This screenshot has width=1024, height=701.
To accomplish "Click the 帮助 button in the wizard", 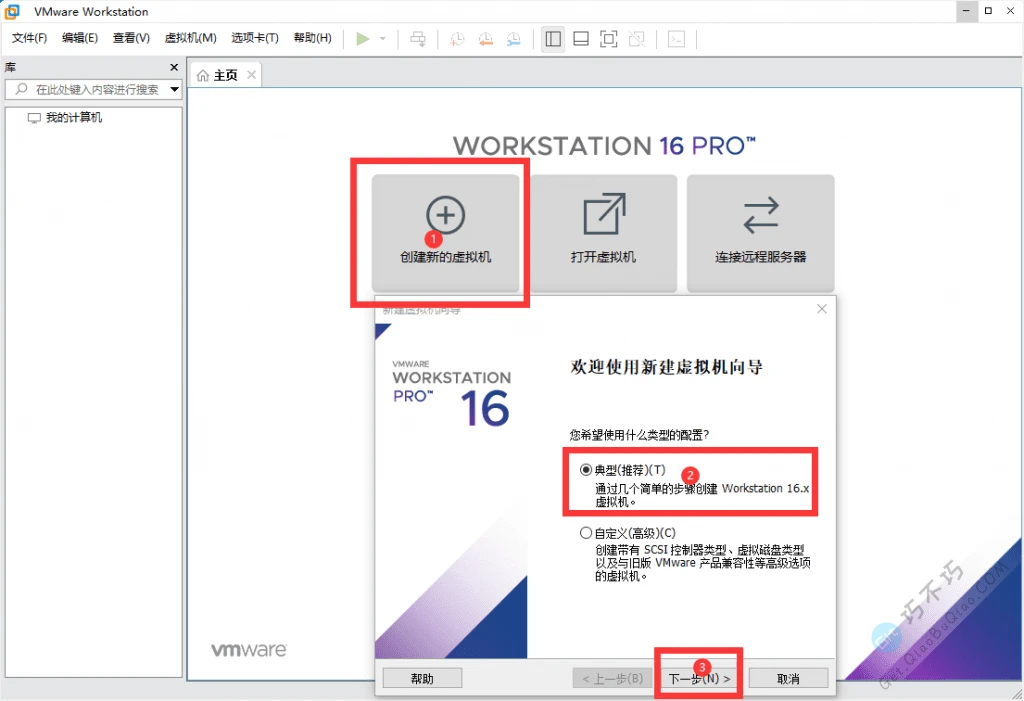I will pos(422,679).
